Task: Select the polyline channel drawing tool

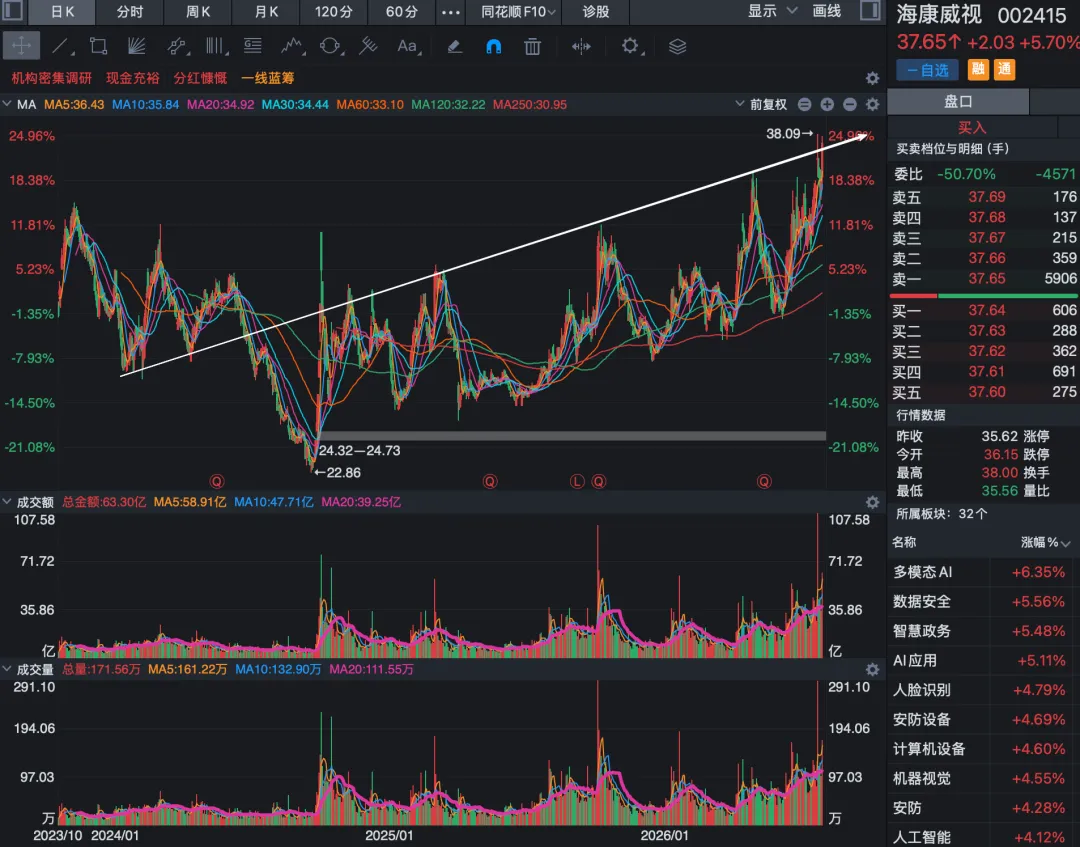Action: pyautogui.click(x=176, y=46)
